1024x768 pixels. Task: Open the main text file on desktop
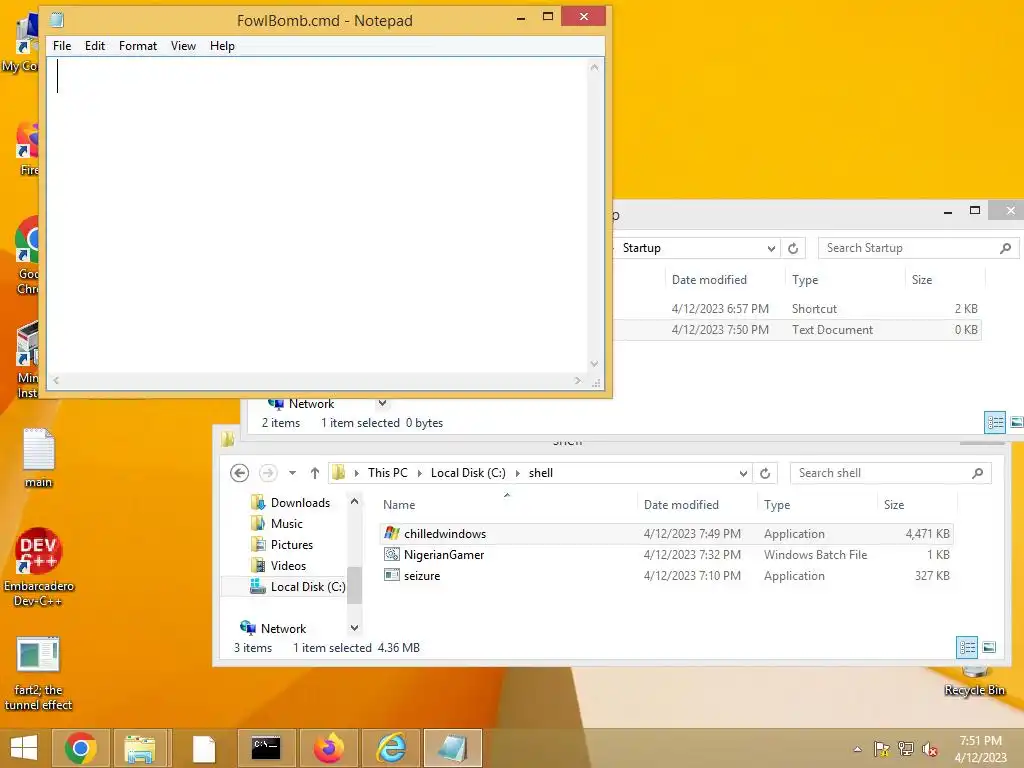coord(39,458)
